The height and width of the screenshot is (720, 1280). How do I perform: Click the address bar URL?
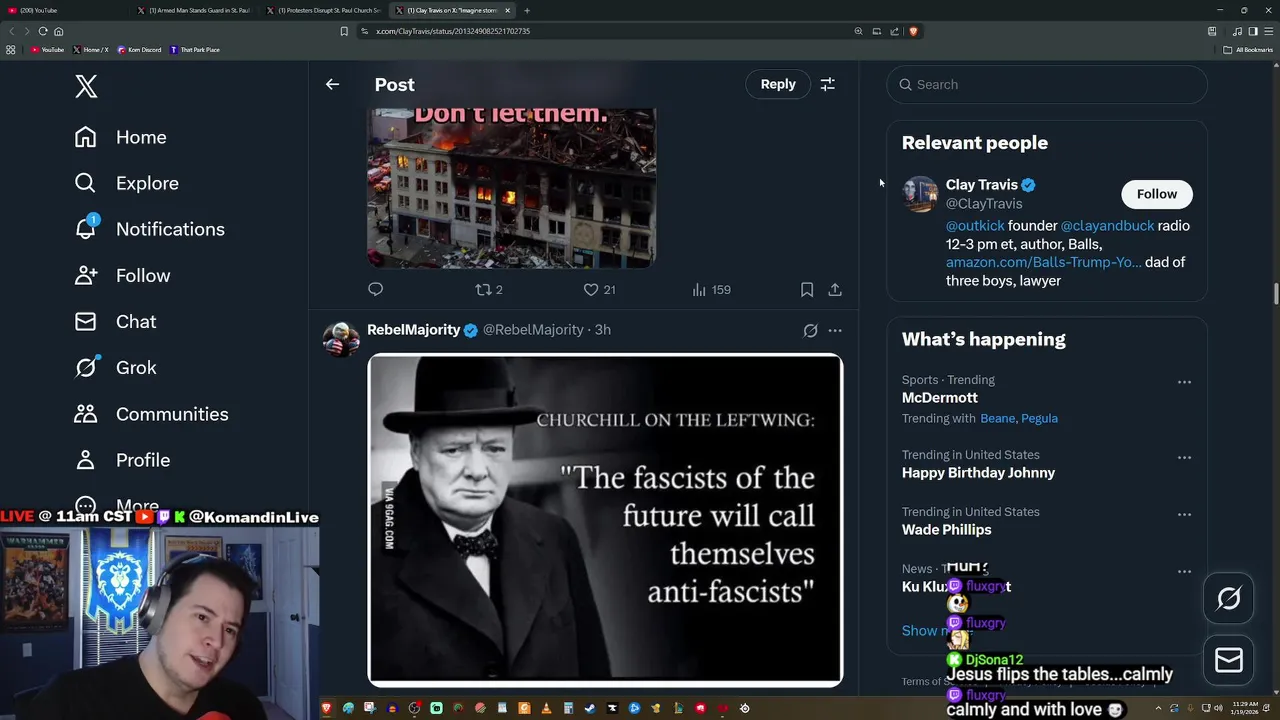pos(453,31)
